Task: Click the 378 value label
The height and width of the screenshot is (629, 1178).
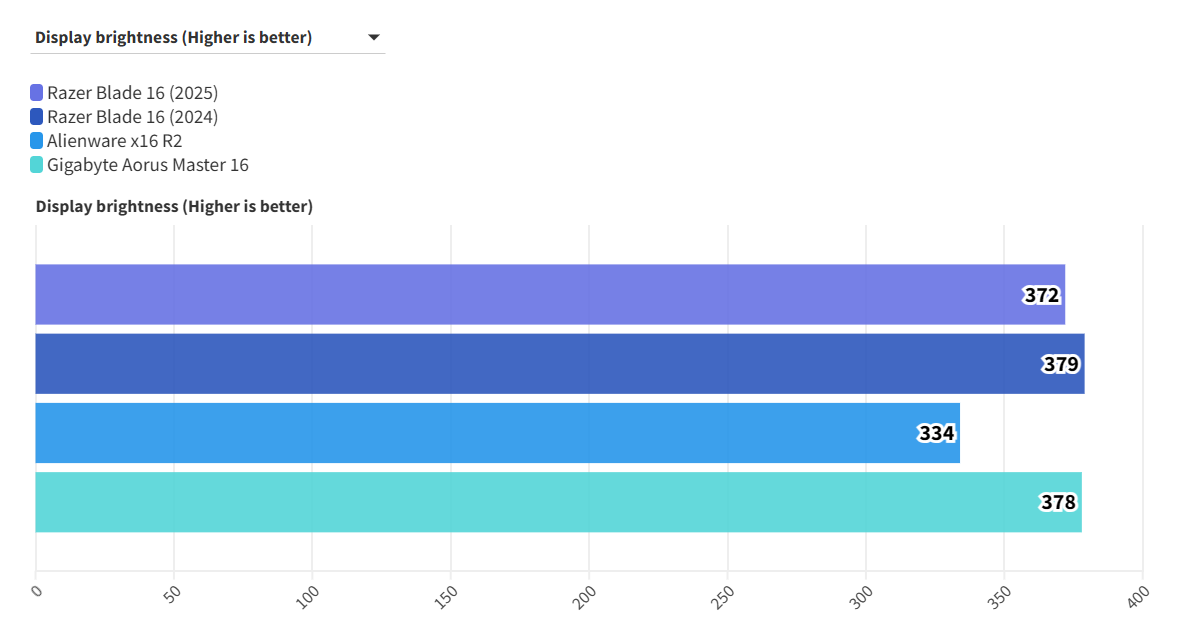Action: (1058, 502)
